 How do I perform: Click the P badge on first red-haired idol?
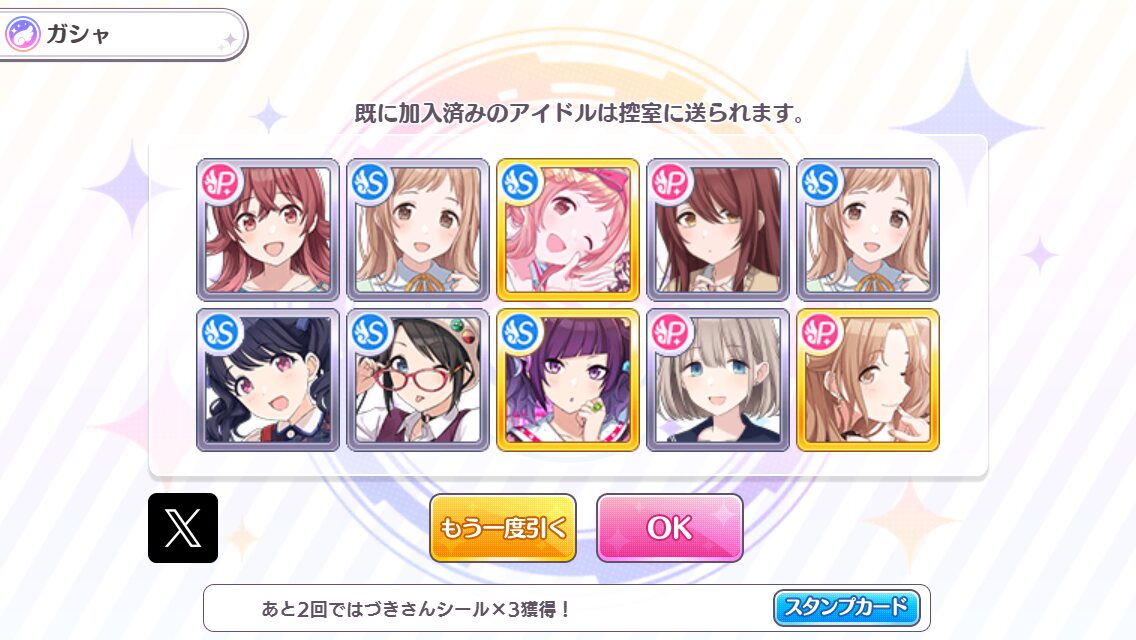(221, 182)
